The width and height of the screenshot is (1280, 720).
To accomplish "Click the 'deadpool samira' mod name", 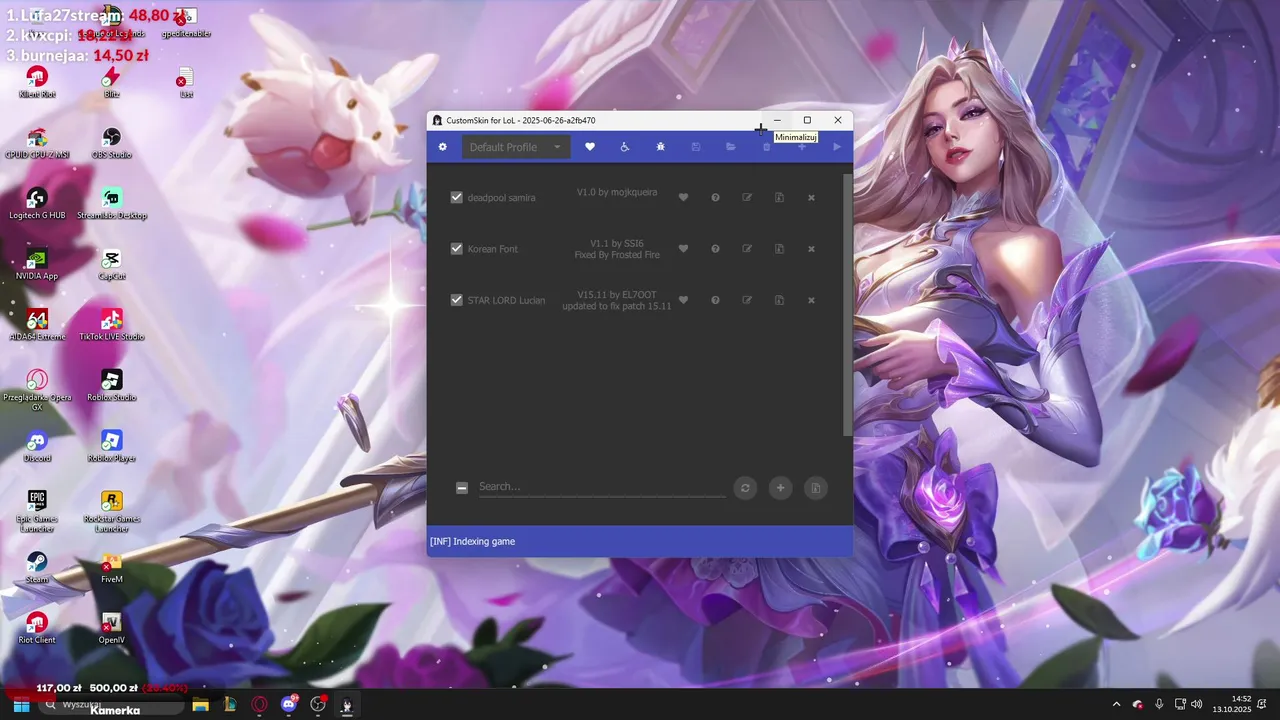I will tap(501, 198).
